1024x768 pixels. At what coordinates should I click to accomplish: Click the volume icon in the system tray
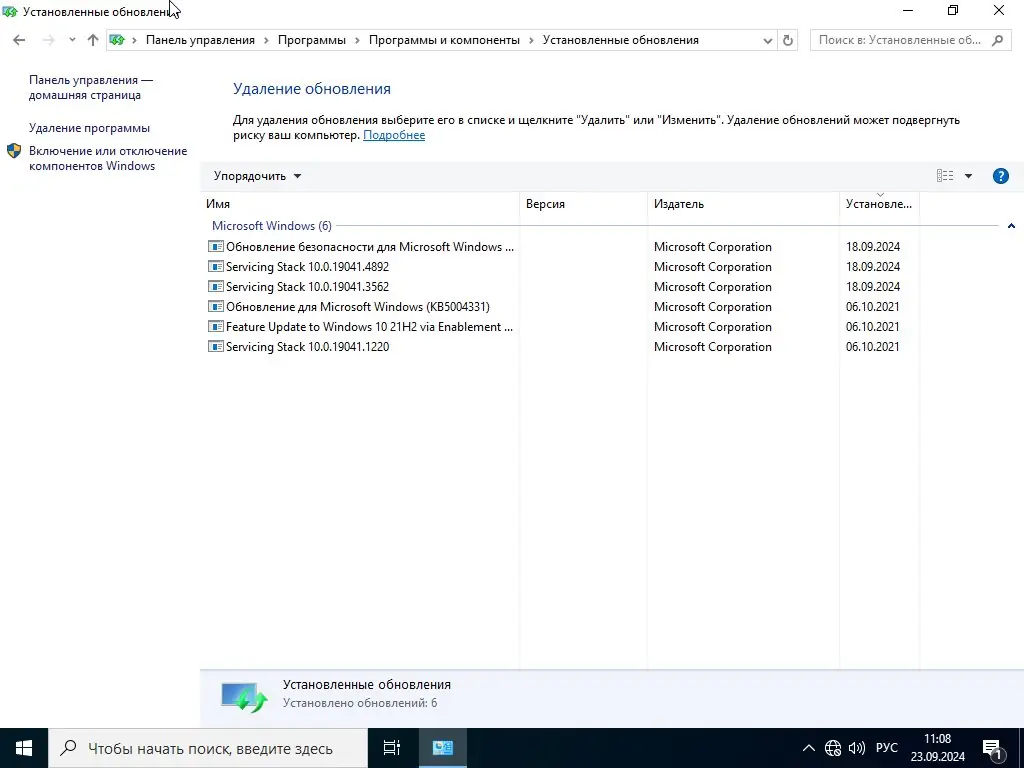(x=857, y=748)
